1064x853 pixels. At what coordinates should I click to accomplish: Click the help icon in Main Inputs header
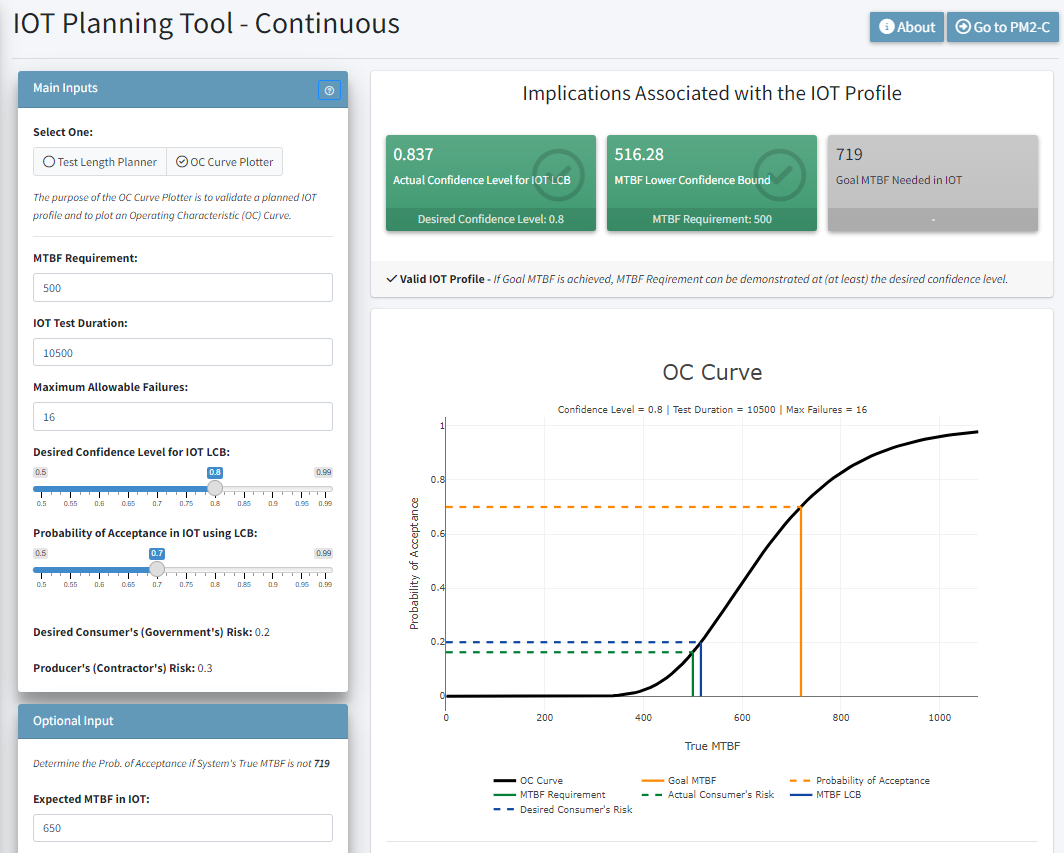click(329, 90)
